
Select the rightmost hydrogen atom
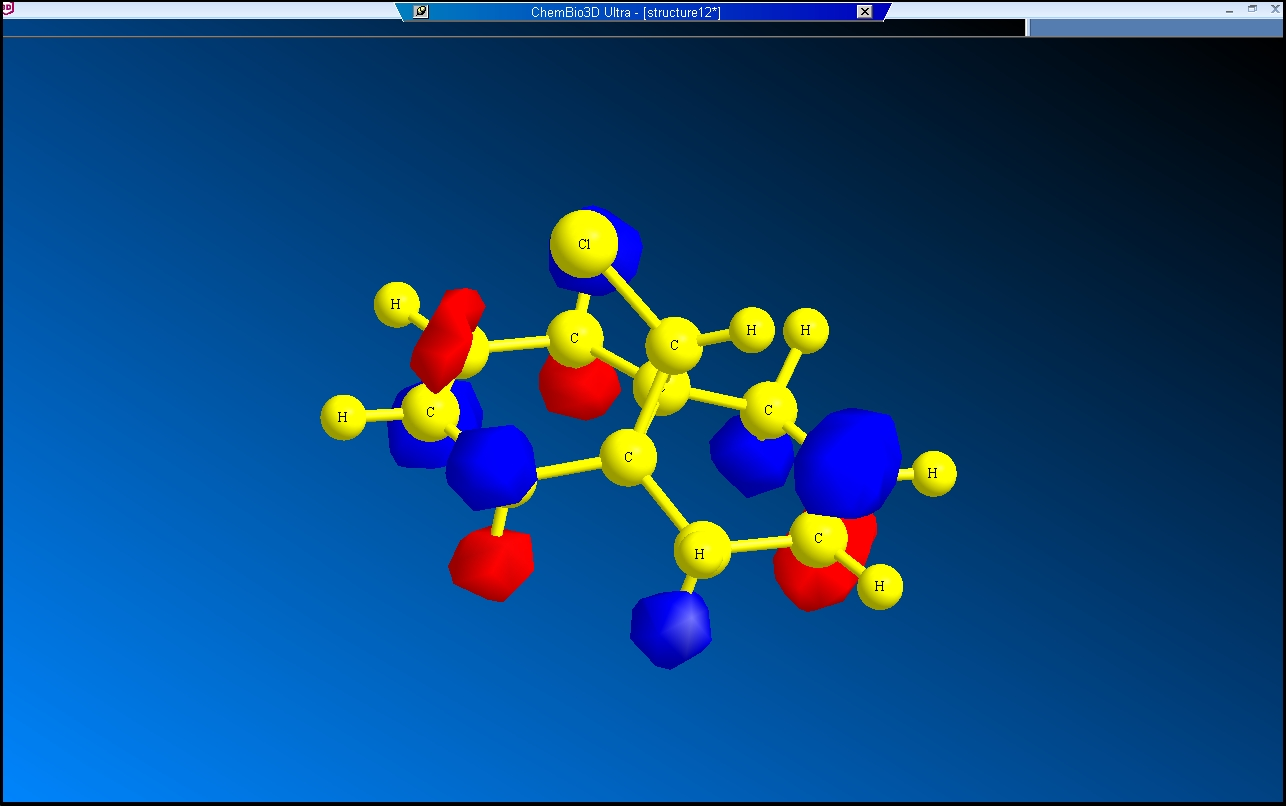click(x=933, y=473)
